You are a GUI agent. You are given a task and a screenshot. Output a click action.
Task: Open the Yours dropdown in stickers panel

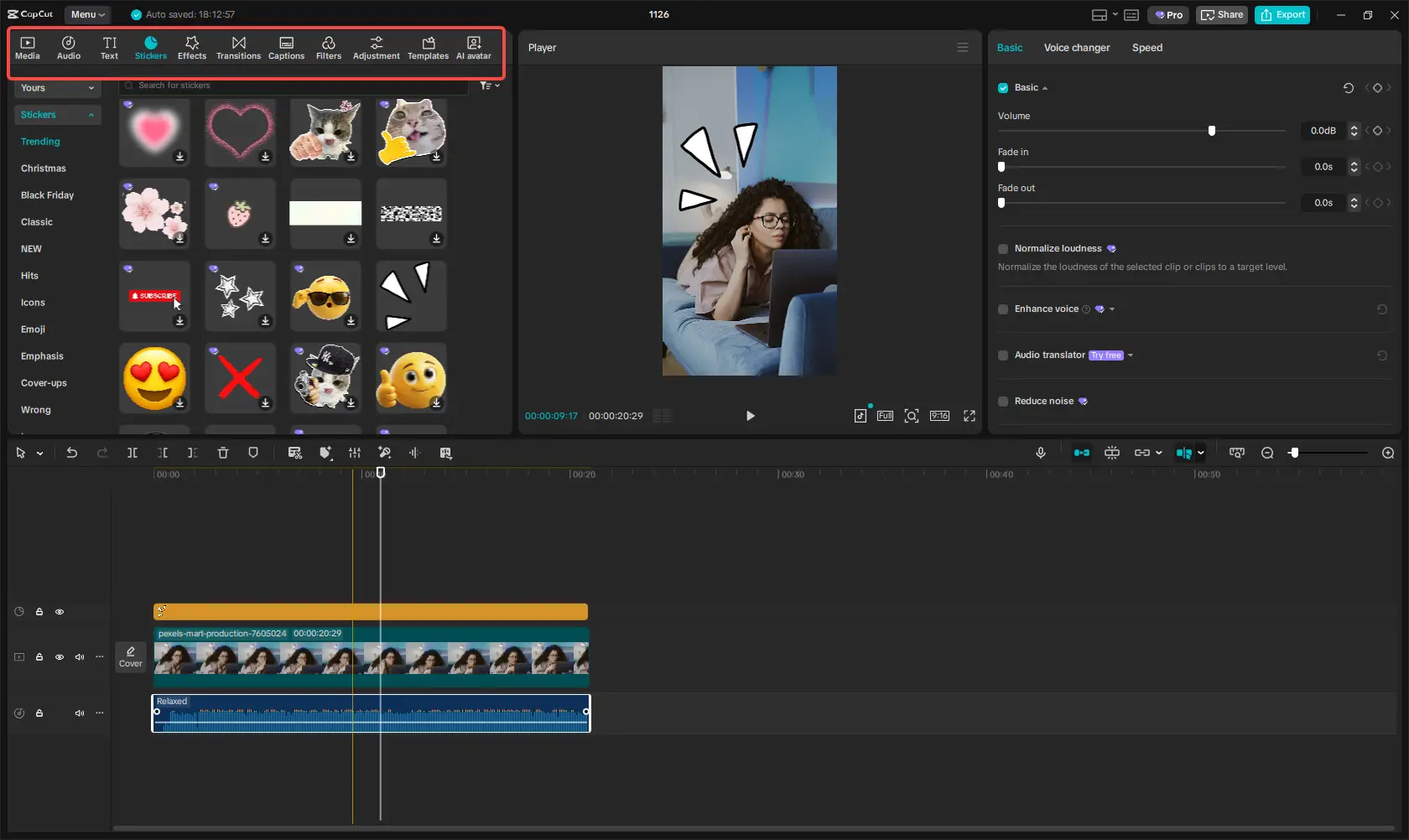(57, 88)
